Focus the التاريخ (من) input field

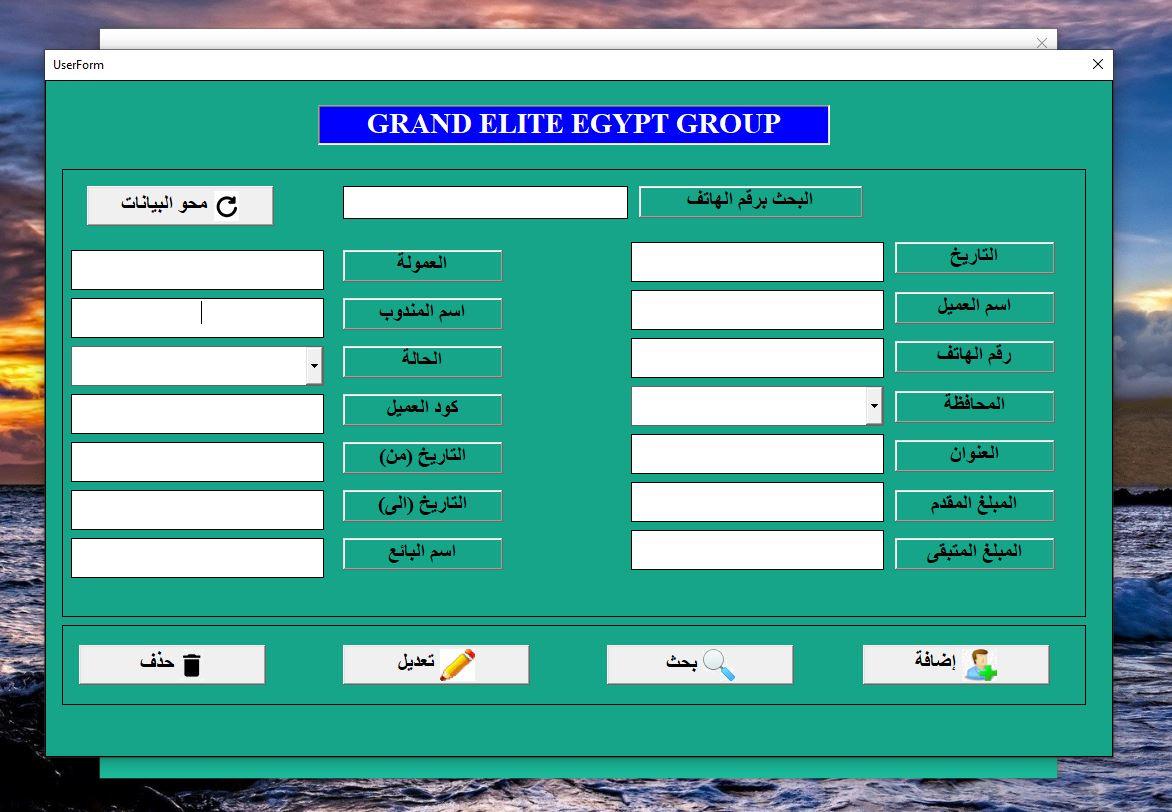coord(197,461)
